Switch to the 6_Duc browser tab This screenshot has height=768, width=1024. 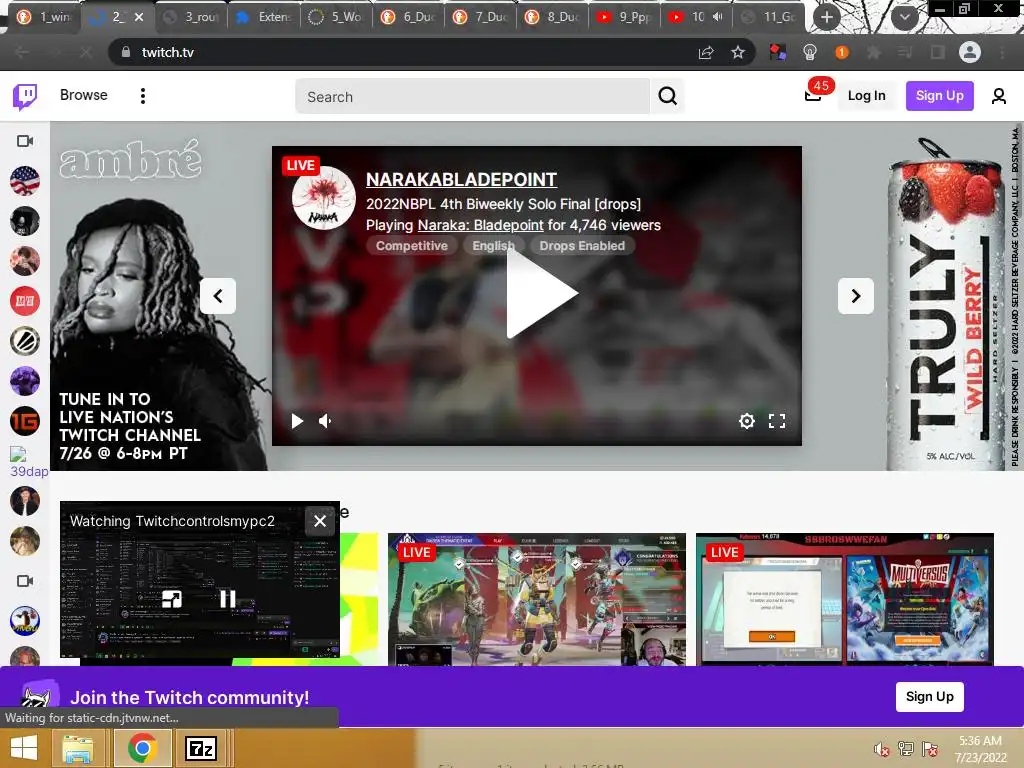pyautogui.click(x=408, y=17)
